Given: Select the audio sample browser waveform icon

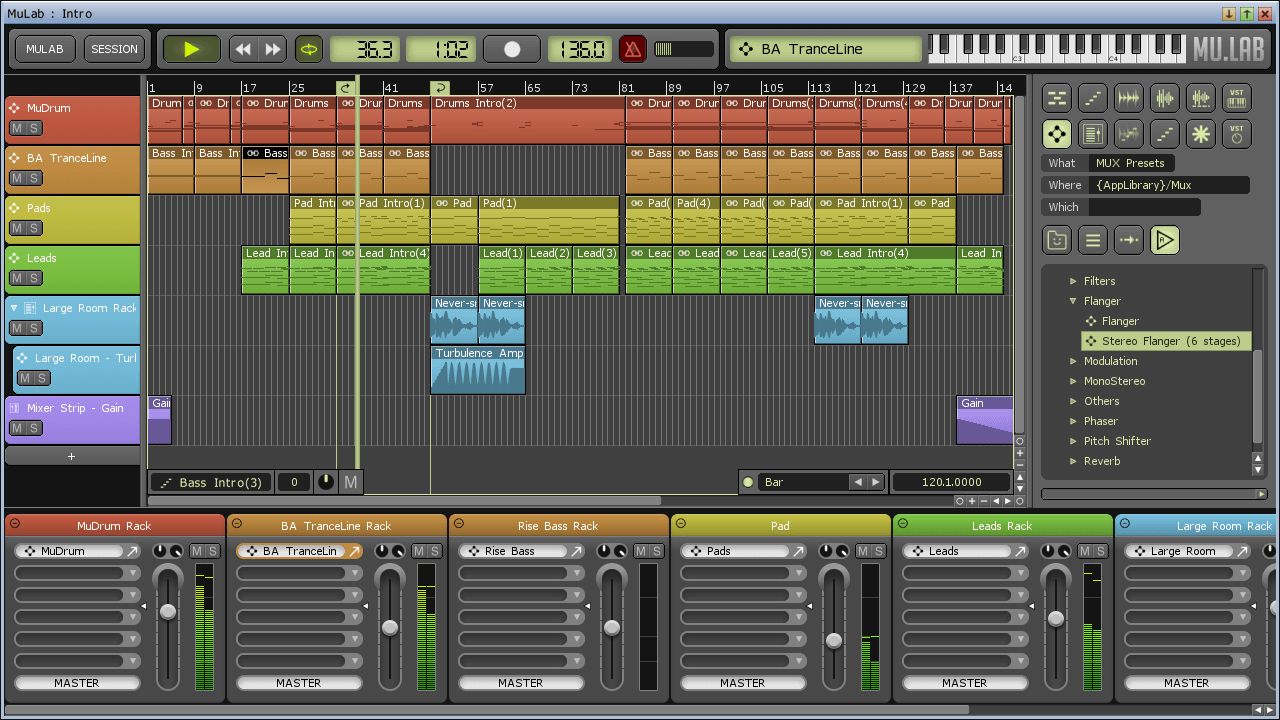Looking at the screenshot, I should [1128, 97].
